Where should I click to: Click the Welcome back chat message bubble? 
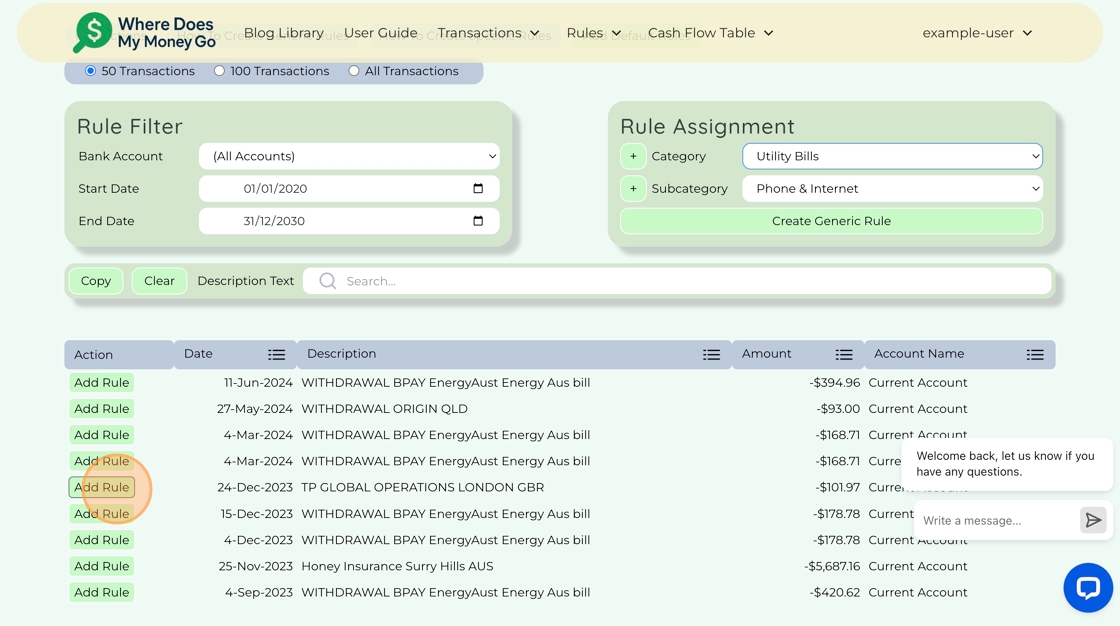coord(1006,464)
